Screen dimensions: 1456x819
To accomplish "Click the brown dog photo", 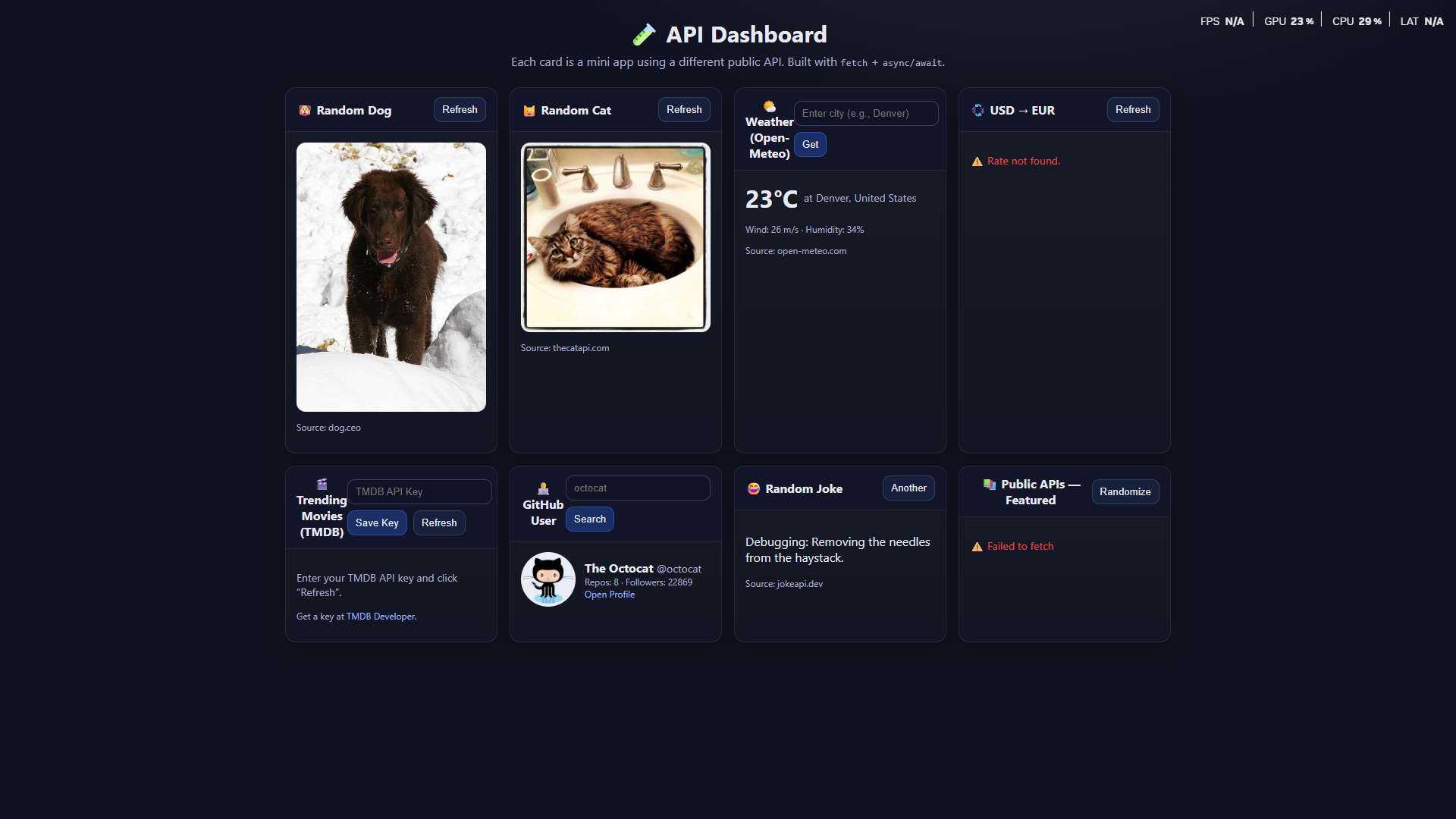I will pos(391,278).
